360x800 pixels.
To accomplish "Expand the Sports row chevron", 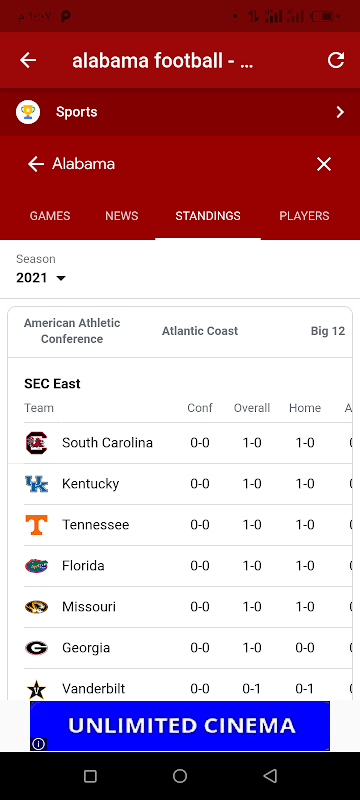I will [340, 112].
